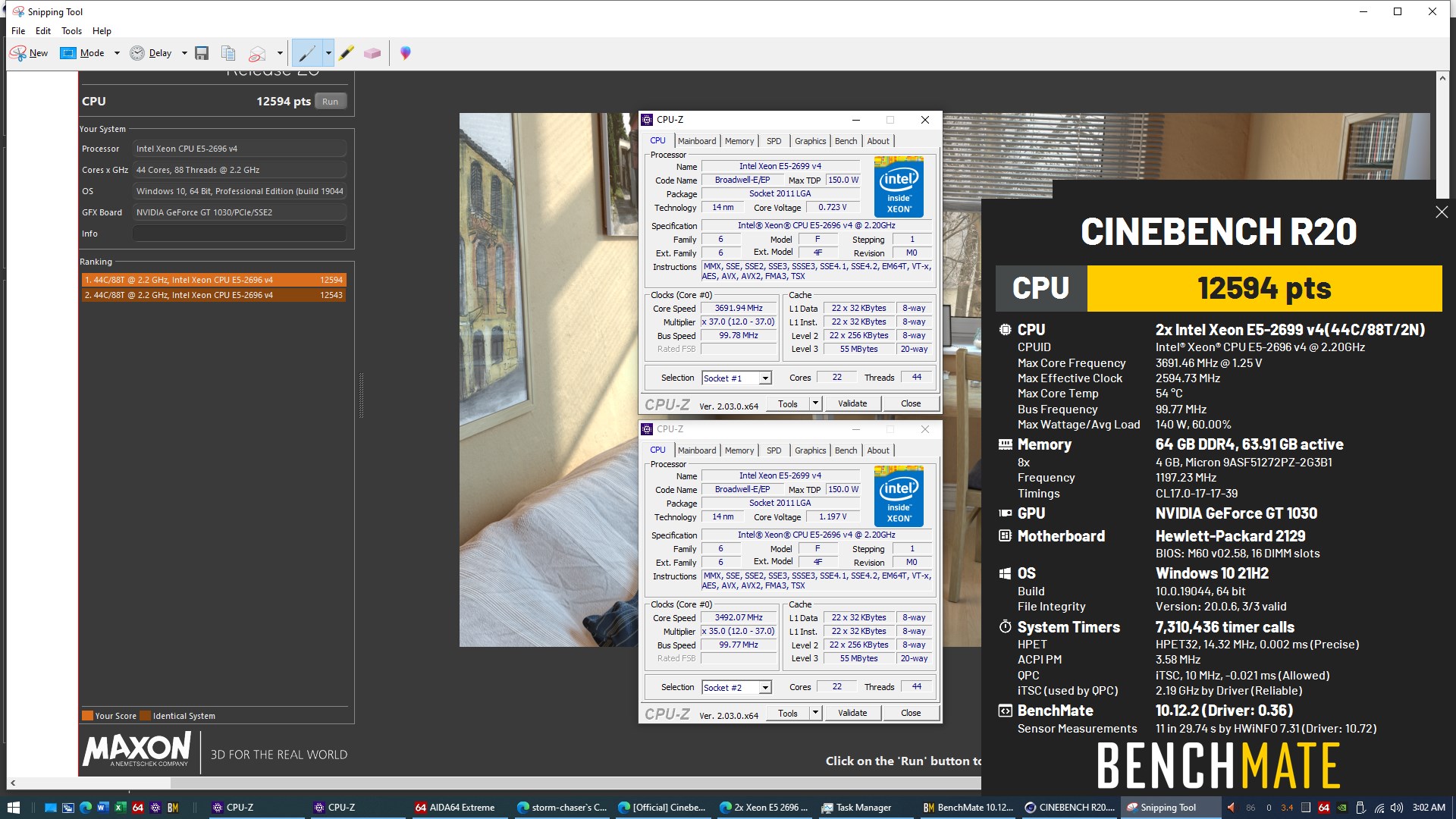Open the Edit menu
The image size is (1456, 819).
coord(43,31)
